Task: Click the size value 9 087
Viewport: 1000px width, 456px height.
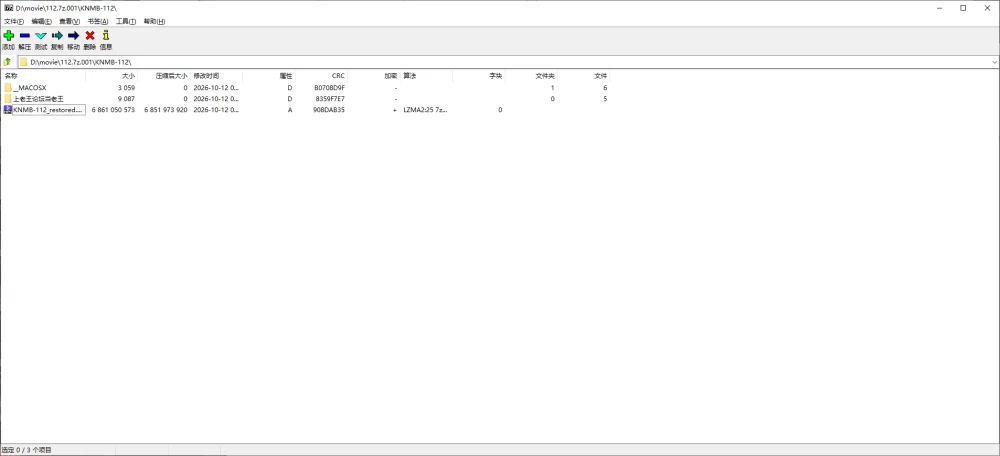Action: (126, 99)
